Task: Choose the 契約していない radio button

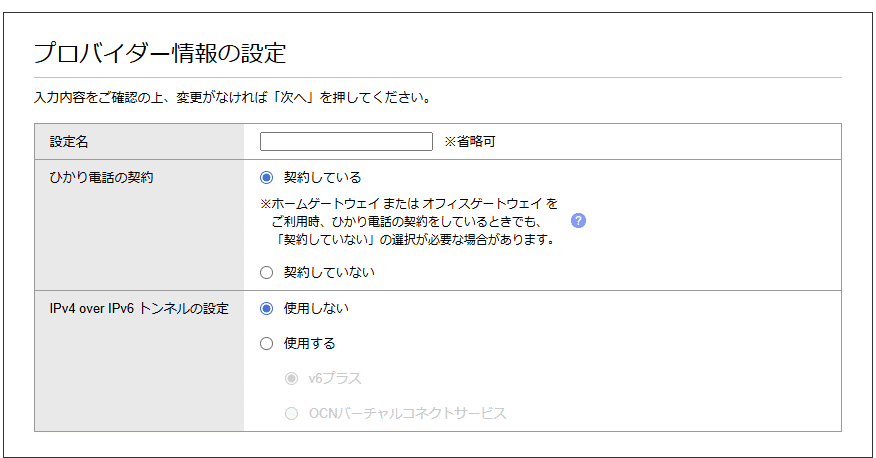Action: [266, 271]
